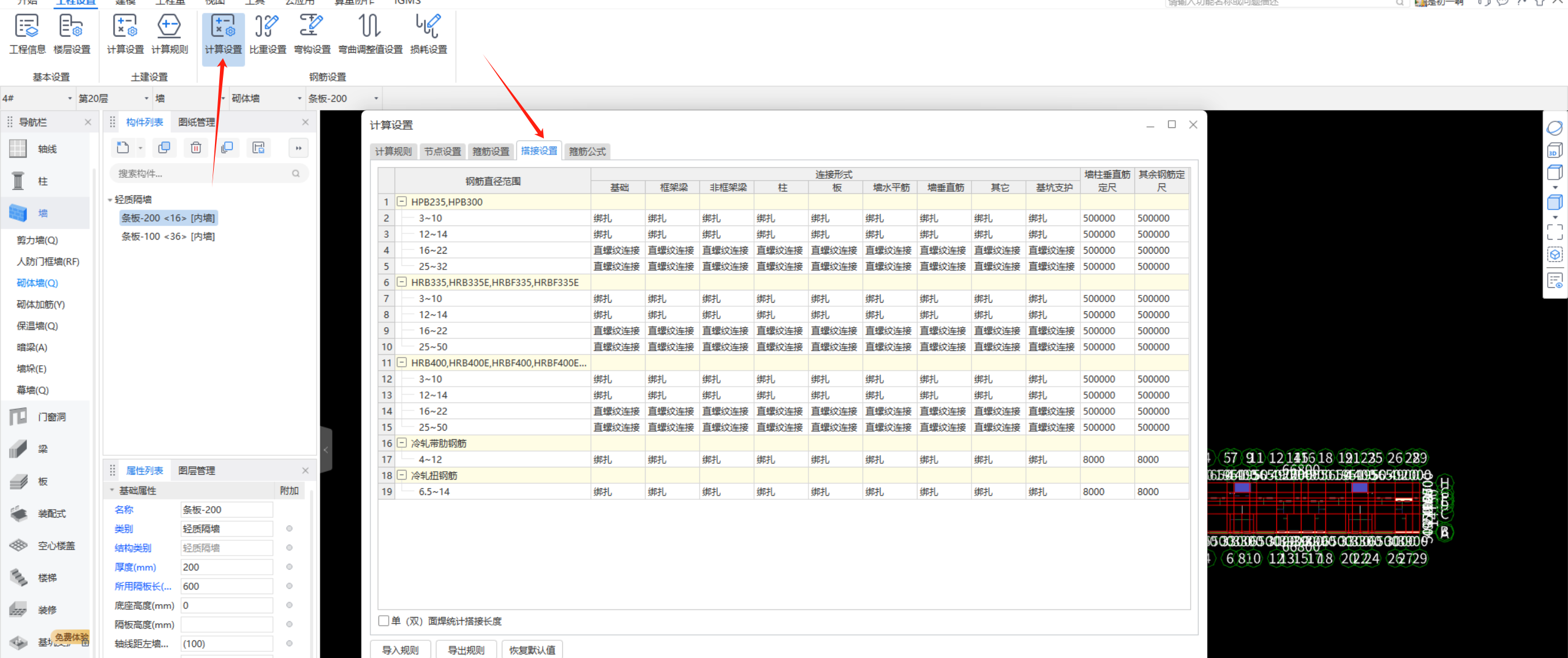Open 弯曲调整值设置 icon
Screen dimensions: 1568x658
pos(371,34)
